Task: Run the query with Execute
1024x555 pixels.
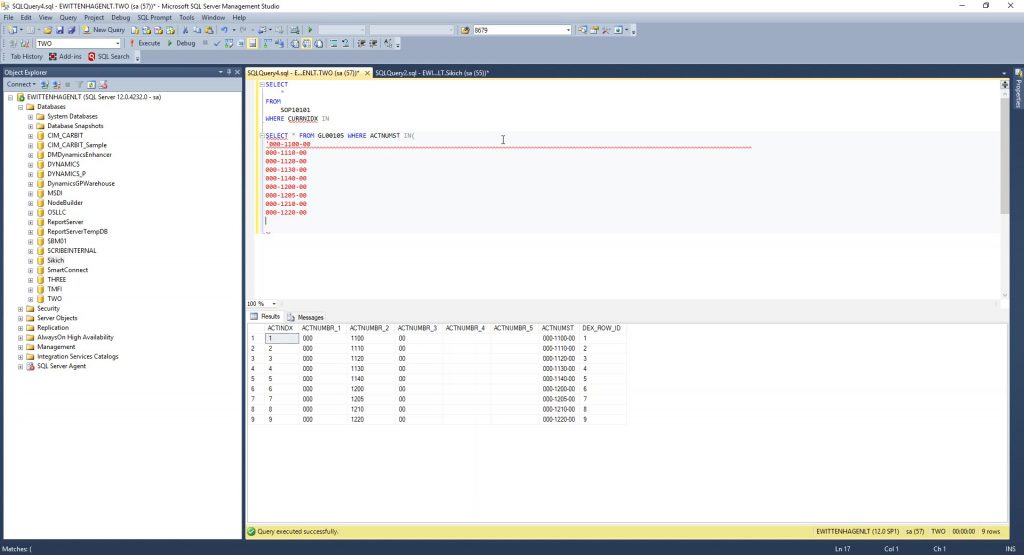Action: tap(145, 43)
